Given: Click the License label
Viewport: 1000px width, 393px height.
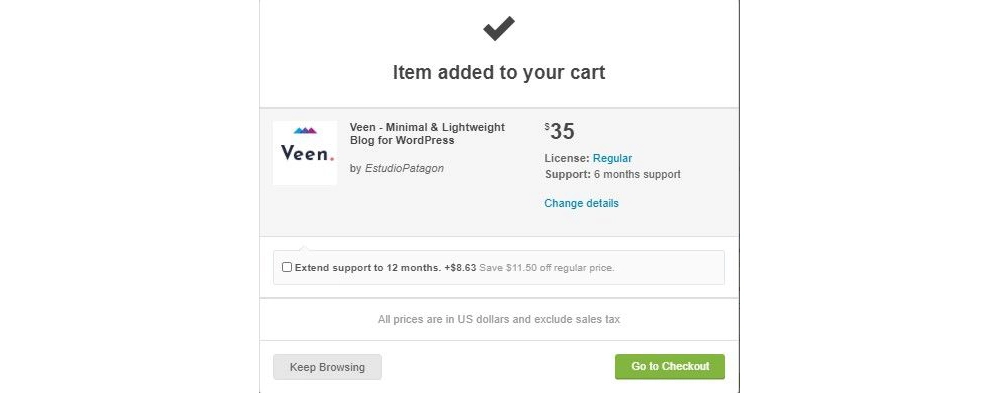Looking at the screenshot, I should pyautogui.click(x=567, y=158).
